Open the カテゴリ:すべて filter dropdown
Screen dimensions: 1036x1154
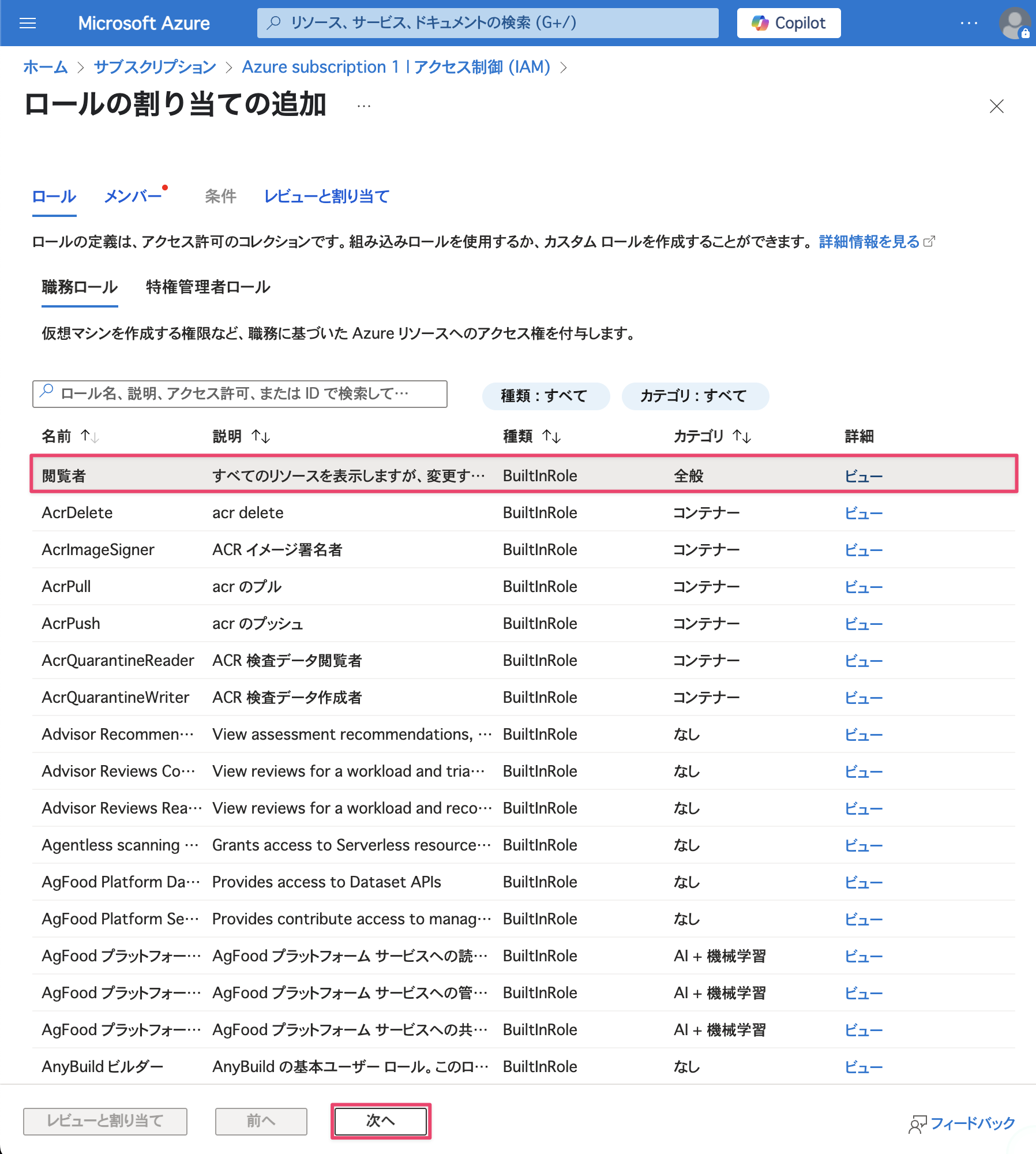(695, 396)
